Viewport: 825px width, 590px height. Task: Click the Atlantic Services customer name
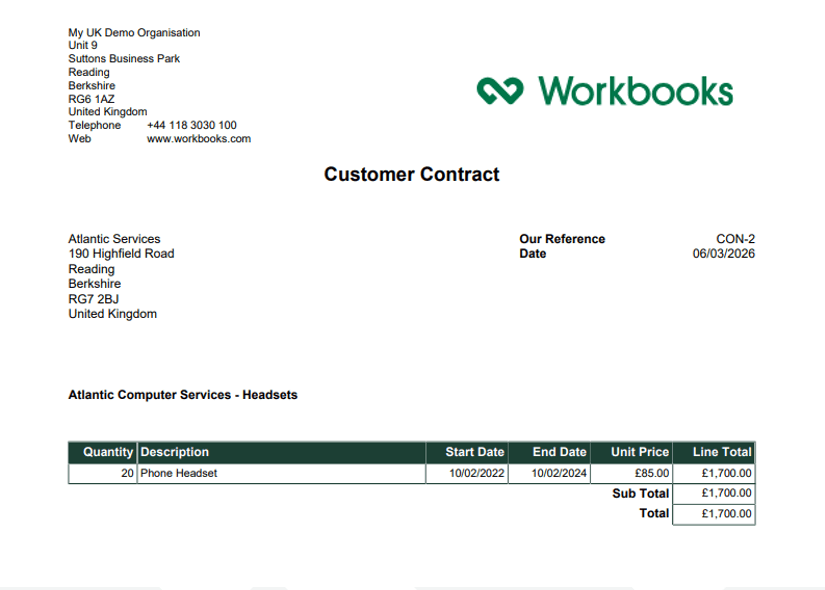click(x=114, y=239)
